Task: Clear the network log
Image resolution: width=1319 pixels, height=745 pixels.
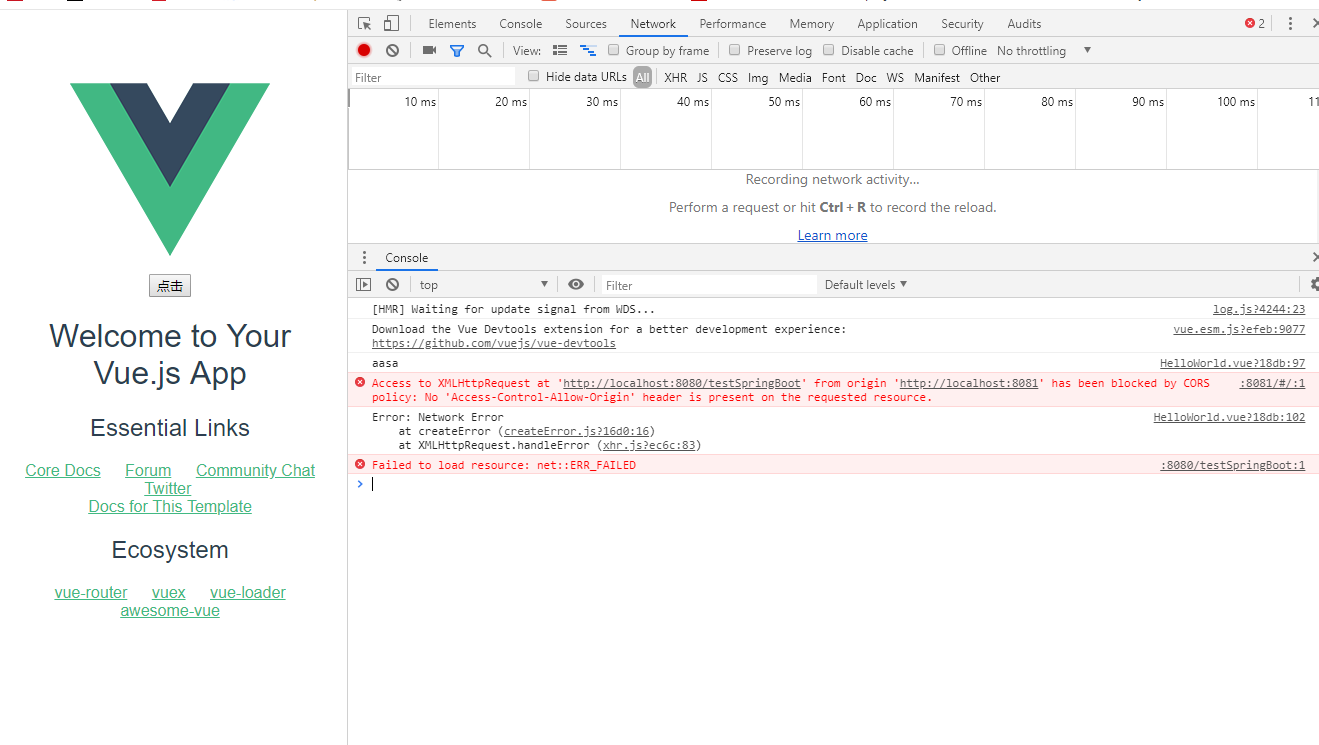Action: (x=392, y=50)
